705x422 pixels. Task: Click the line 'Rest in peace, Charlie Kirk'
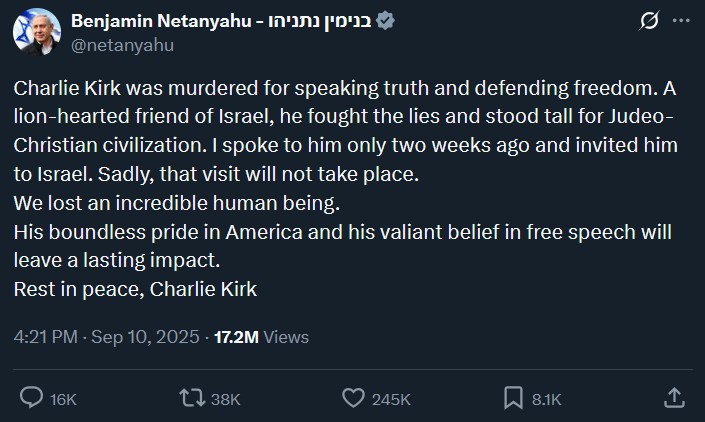138,289
